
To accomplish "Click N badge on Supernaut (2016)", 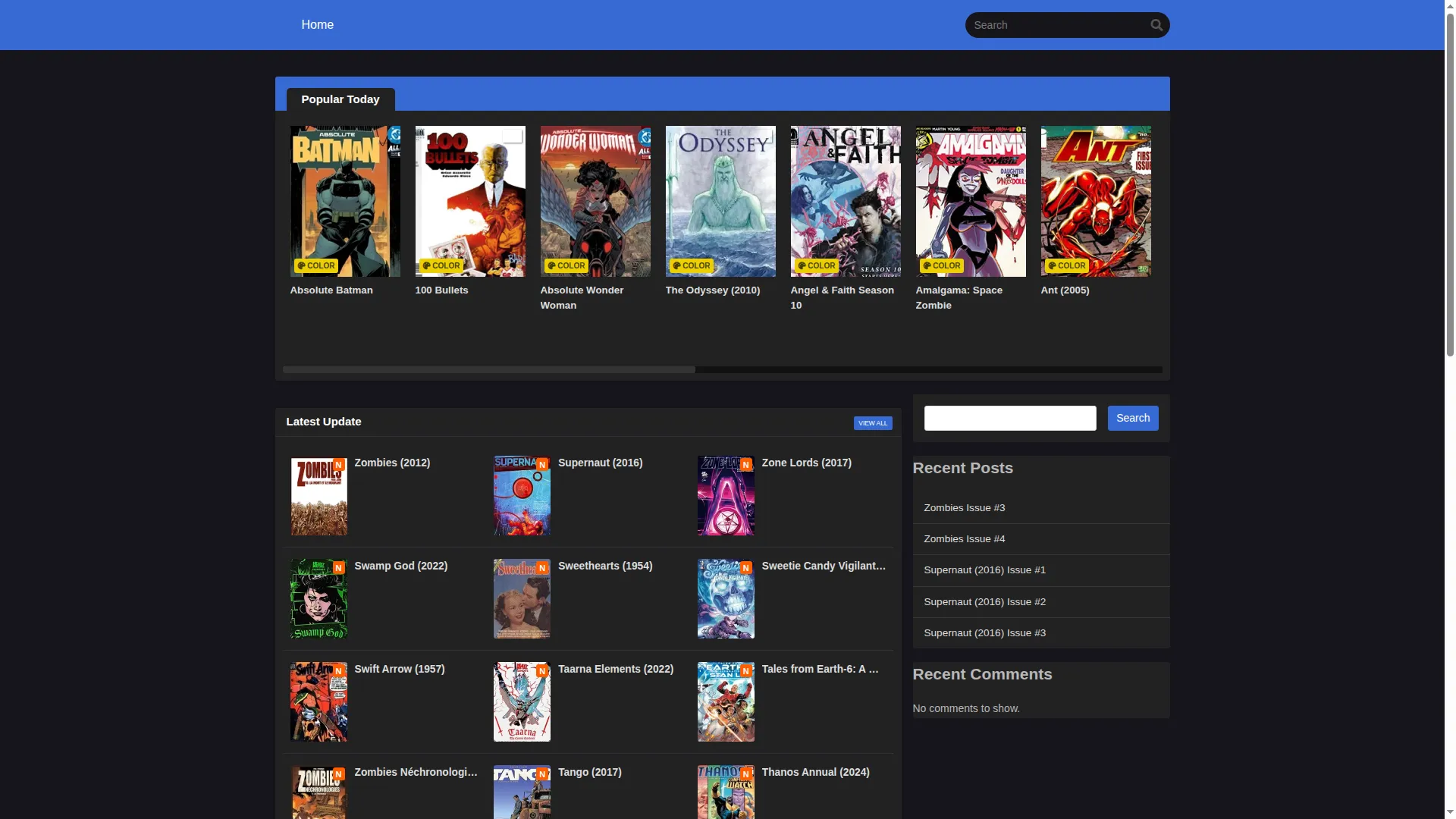I will tap(542, 465).
